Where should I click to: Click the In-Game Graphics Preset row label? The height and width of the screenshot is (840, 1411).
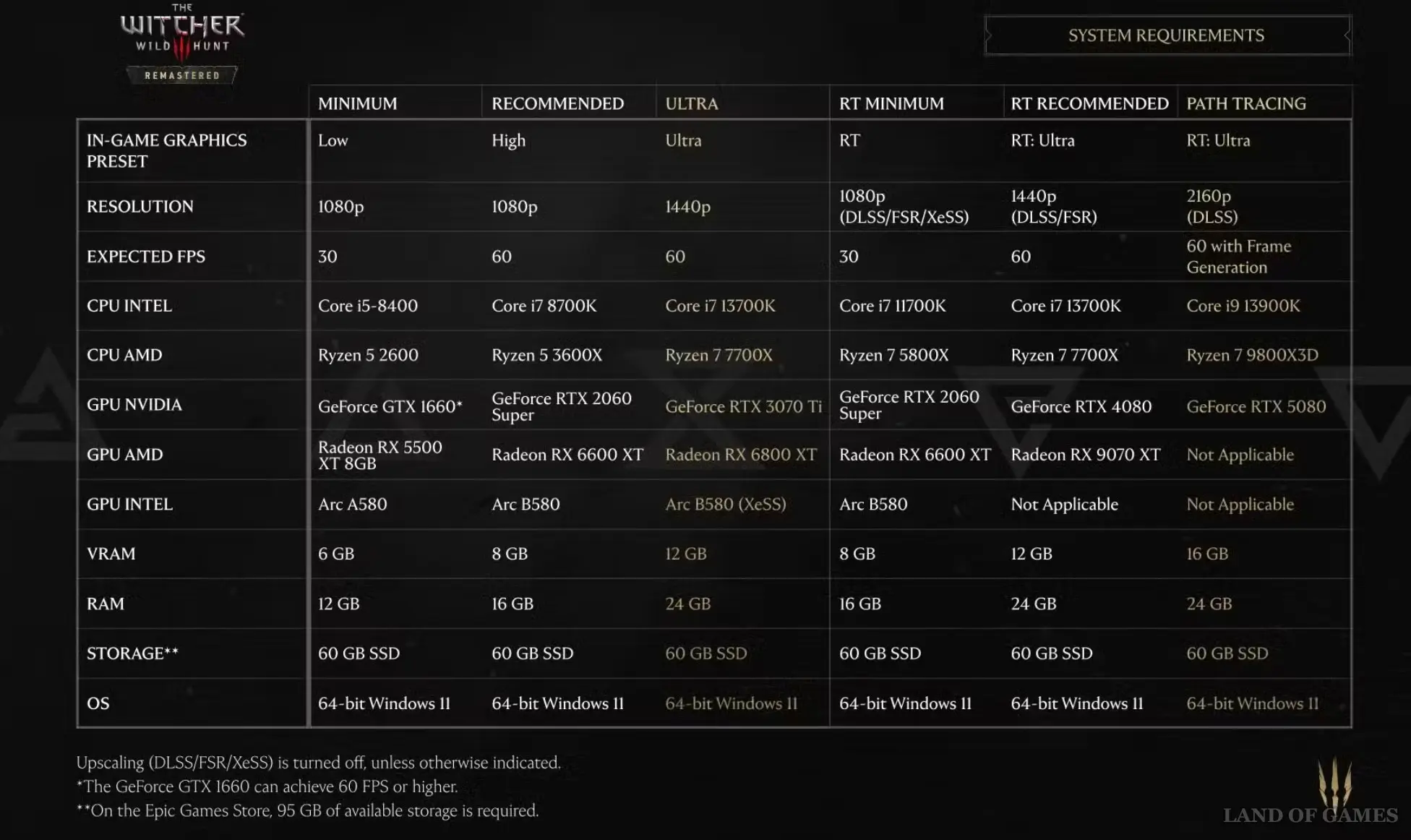(x=166, y=150)
